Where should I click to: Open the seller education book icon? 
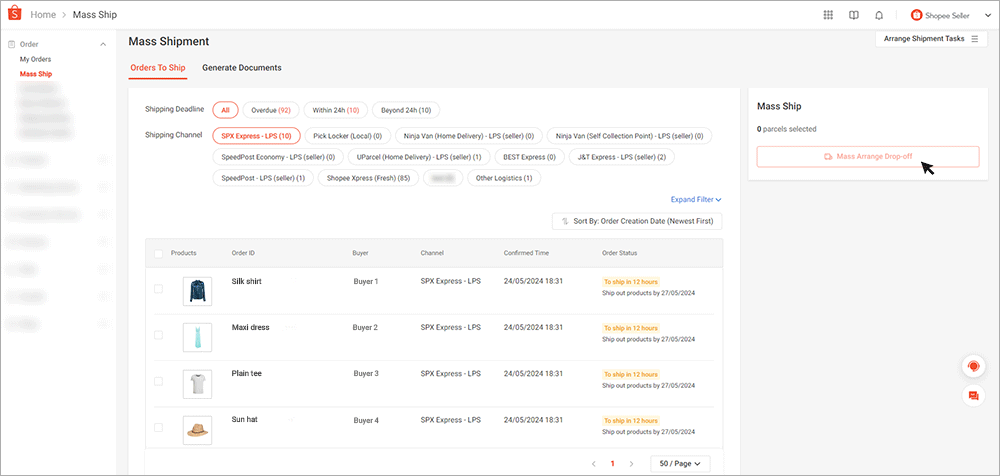click(854, 15)
